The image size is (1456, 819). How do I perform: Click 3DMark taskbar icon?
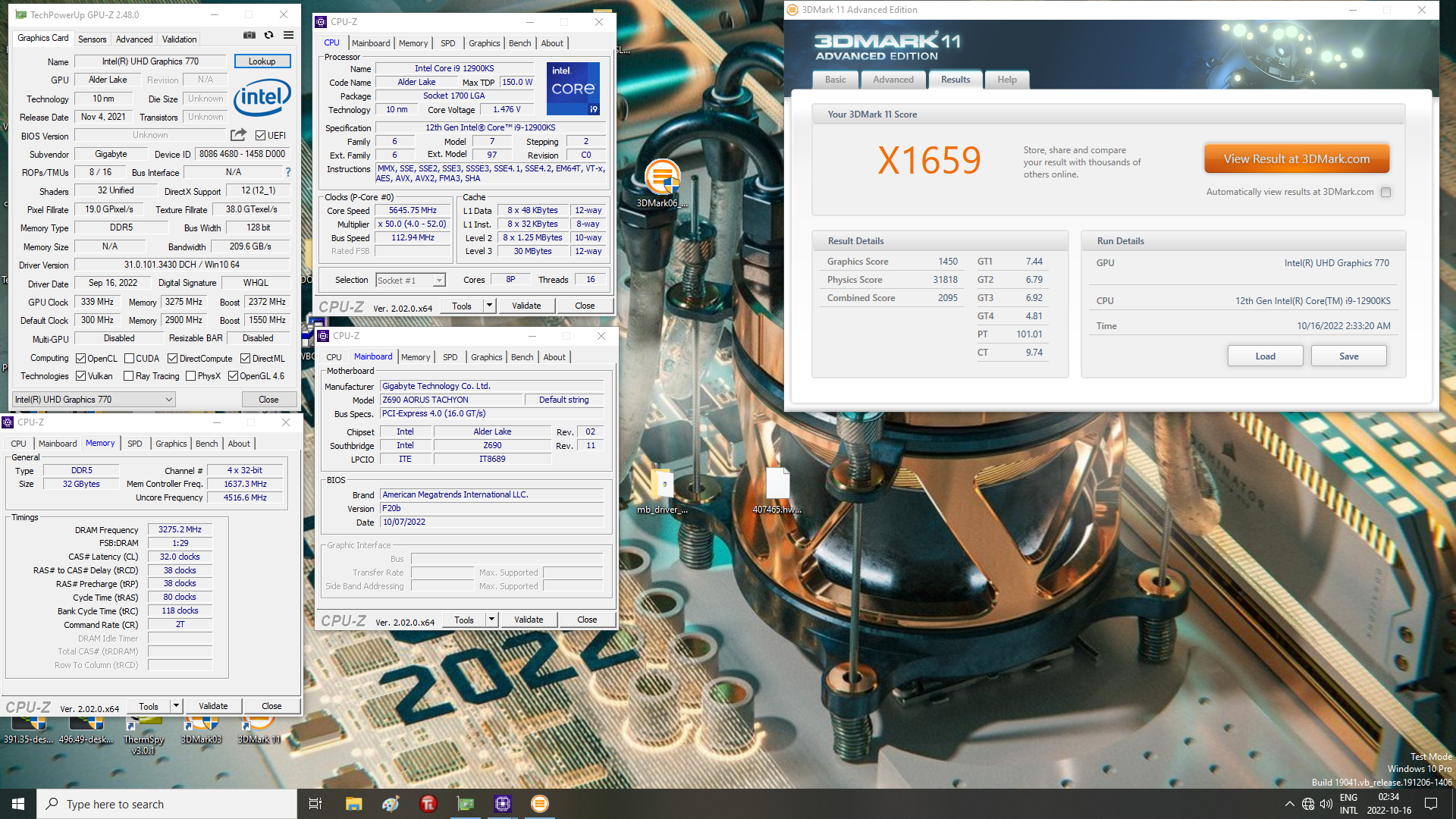coord(539,804)
